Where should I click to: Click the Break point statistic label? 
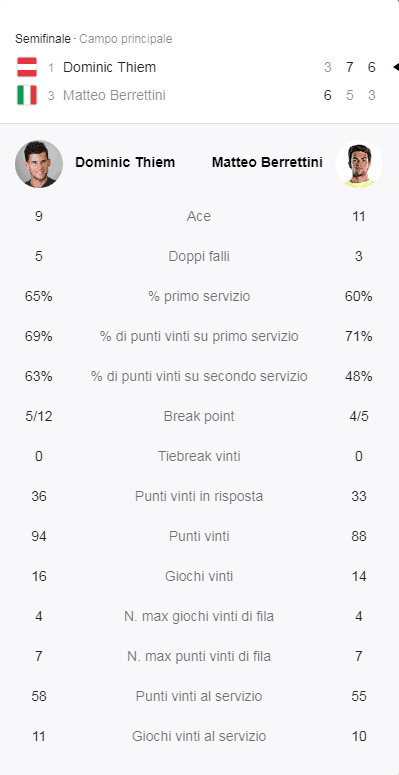199,416
